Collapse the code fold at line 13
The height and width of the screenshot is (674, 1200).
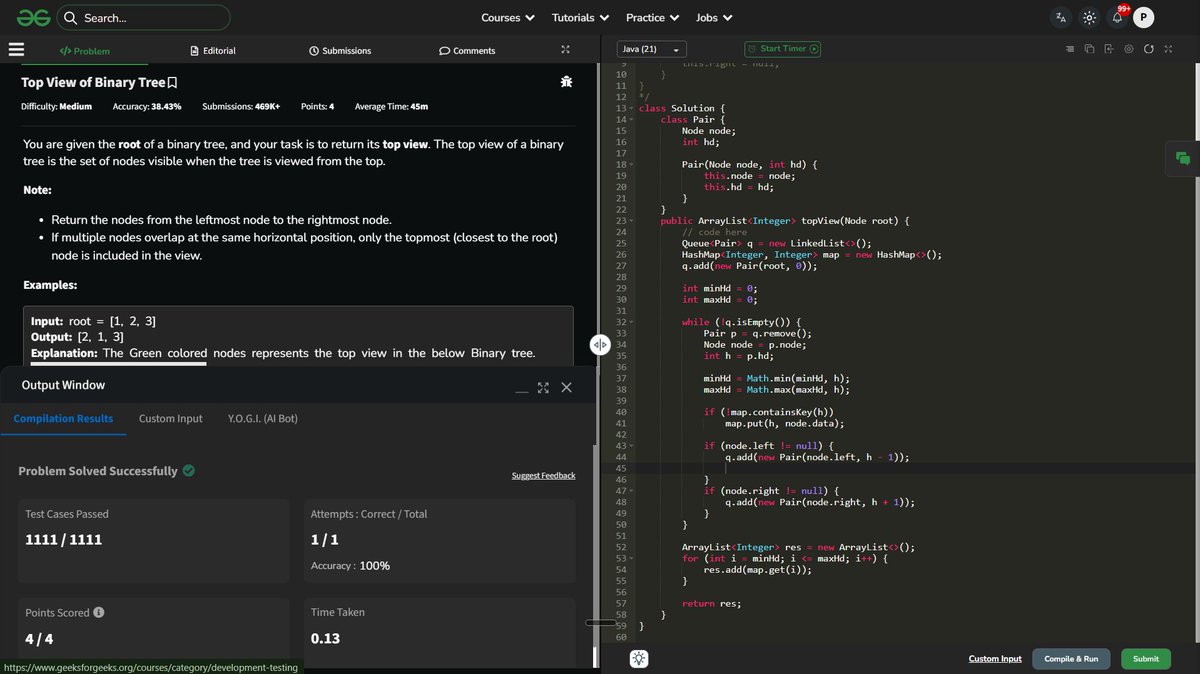pos(632,108)
